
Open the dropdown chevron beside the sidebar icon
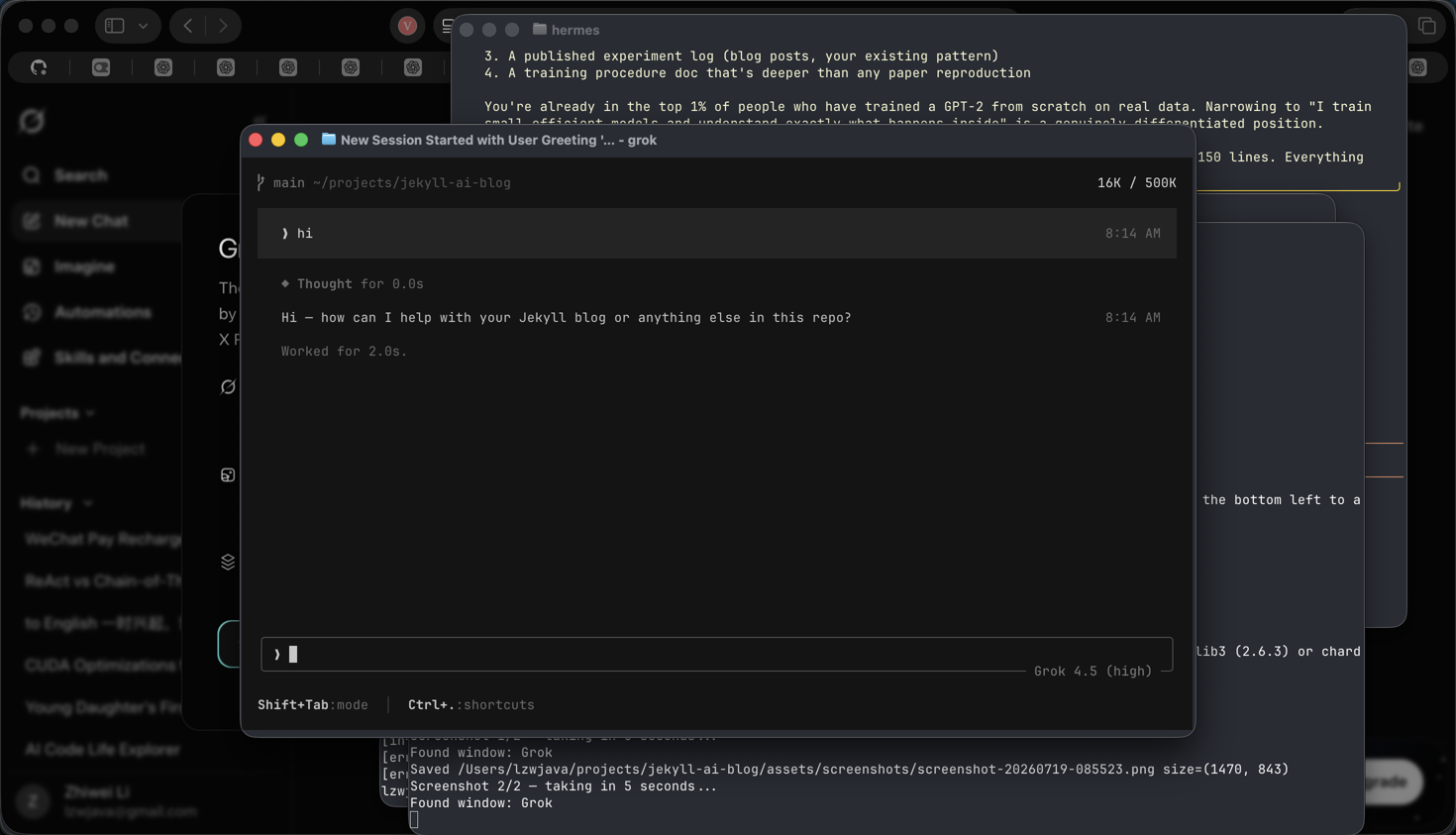[144, 26]
